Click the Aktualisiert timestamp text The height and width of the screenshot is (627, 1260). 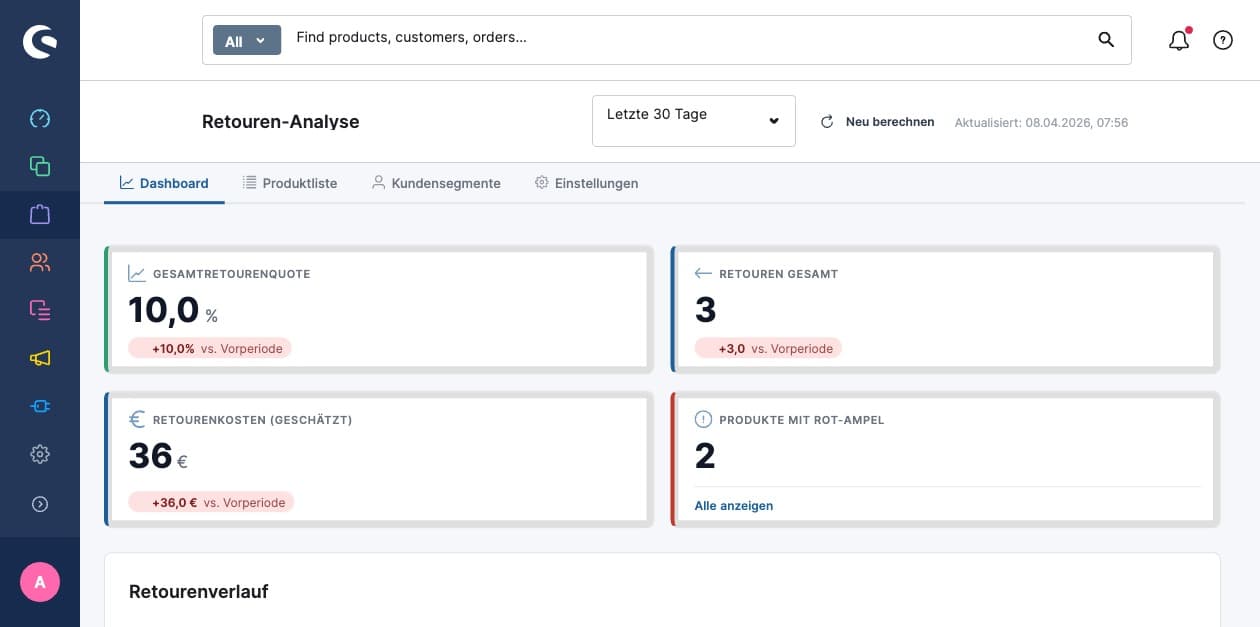[1041, 123]
